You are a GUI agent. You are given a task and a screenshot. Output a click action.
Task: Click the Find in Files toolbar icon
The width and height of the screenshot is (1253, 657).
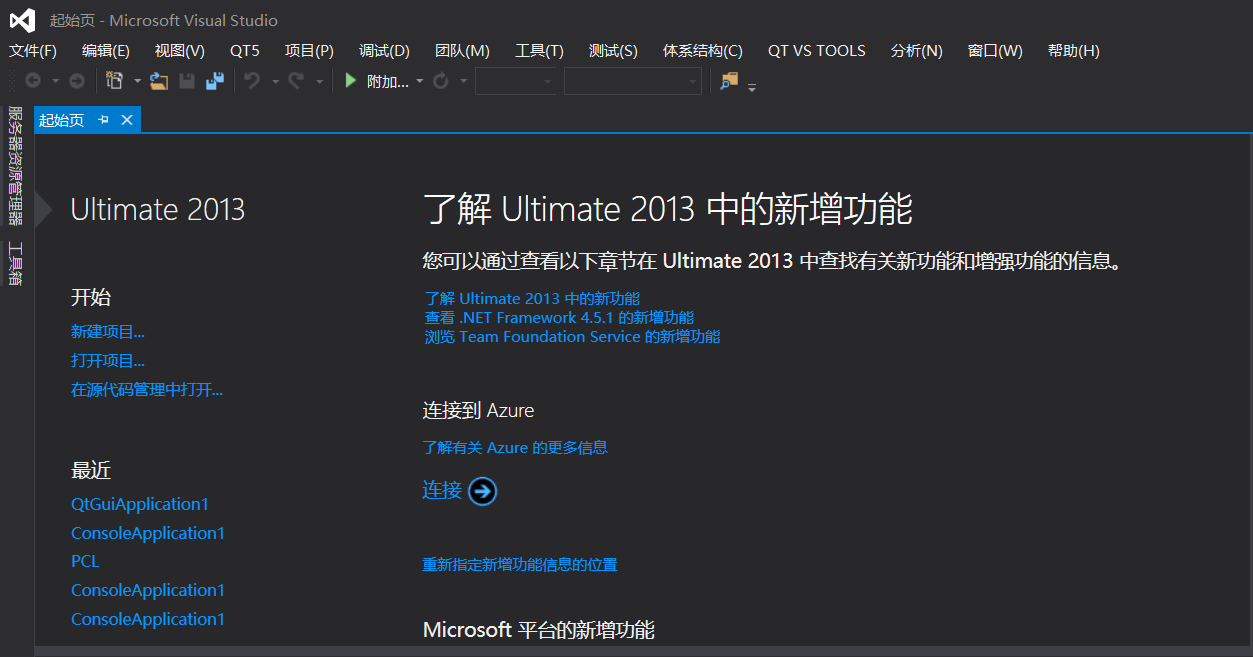tap(729, 81)
